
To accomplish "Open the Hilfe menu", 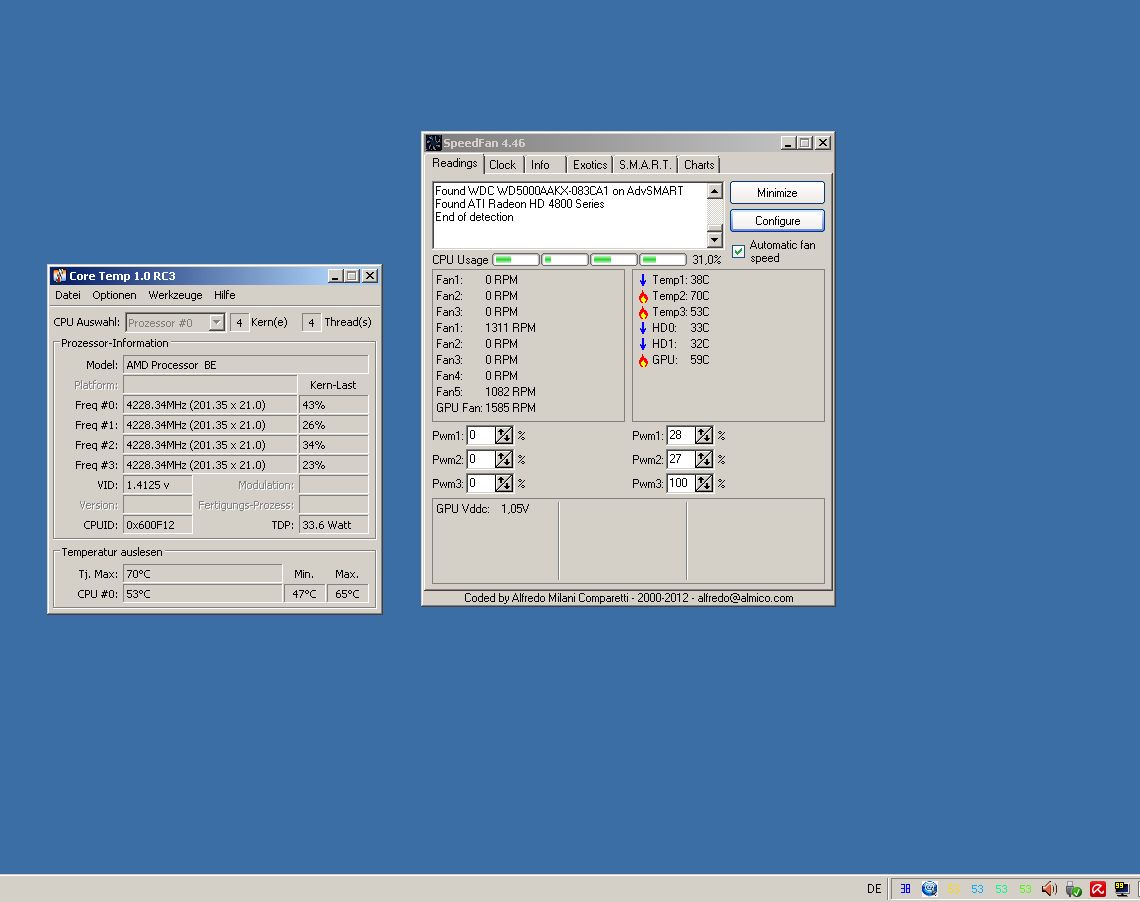I will point(225,295).
